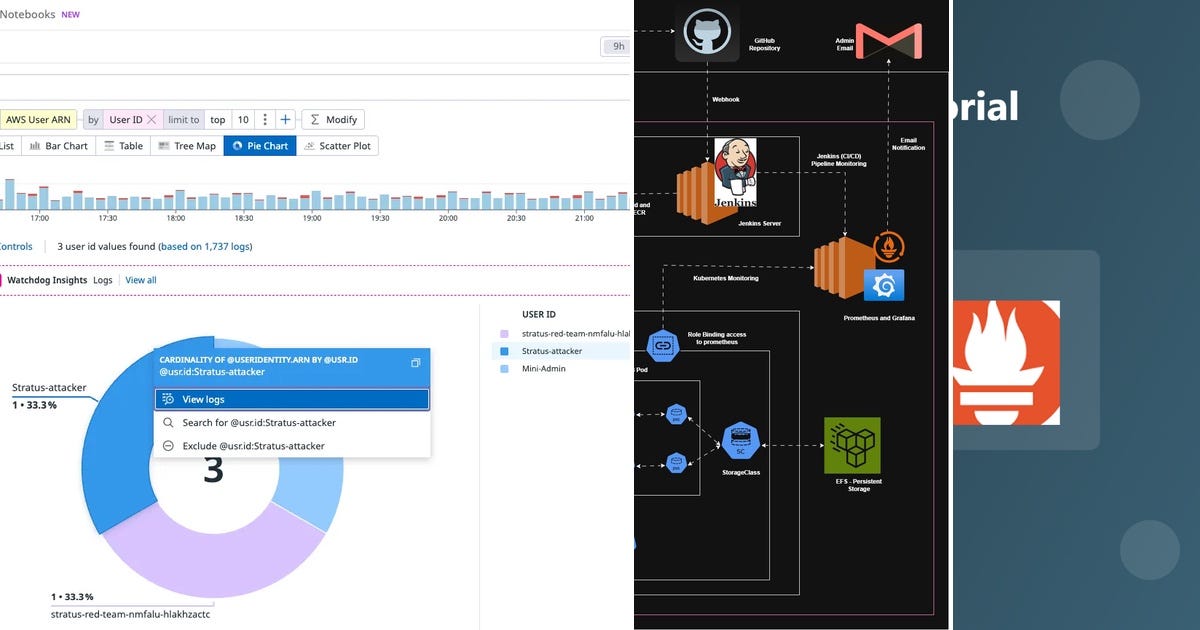Click the Webhook label in the diagram

(725, 99)
